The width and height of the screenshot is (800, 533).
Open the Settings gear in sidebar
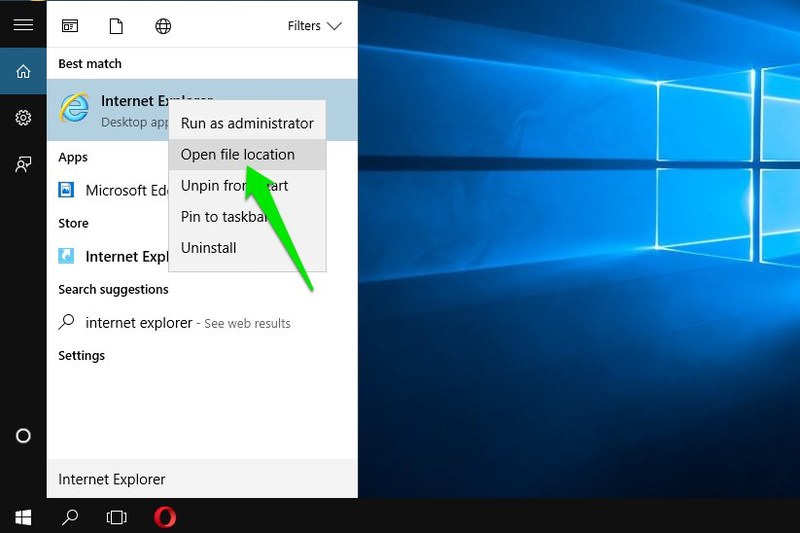point(23,118)
